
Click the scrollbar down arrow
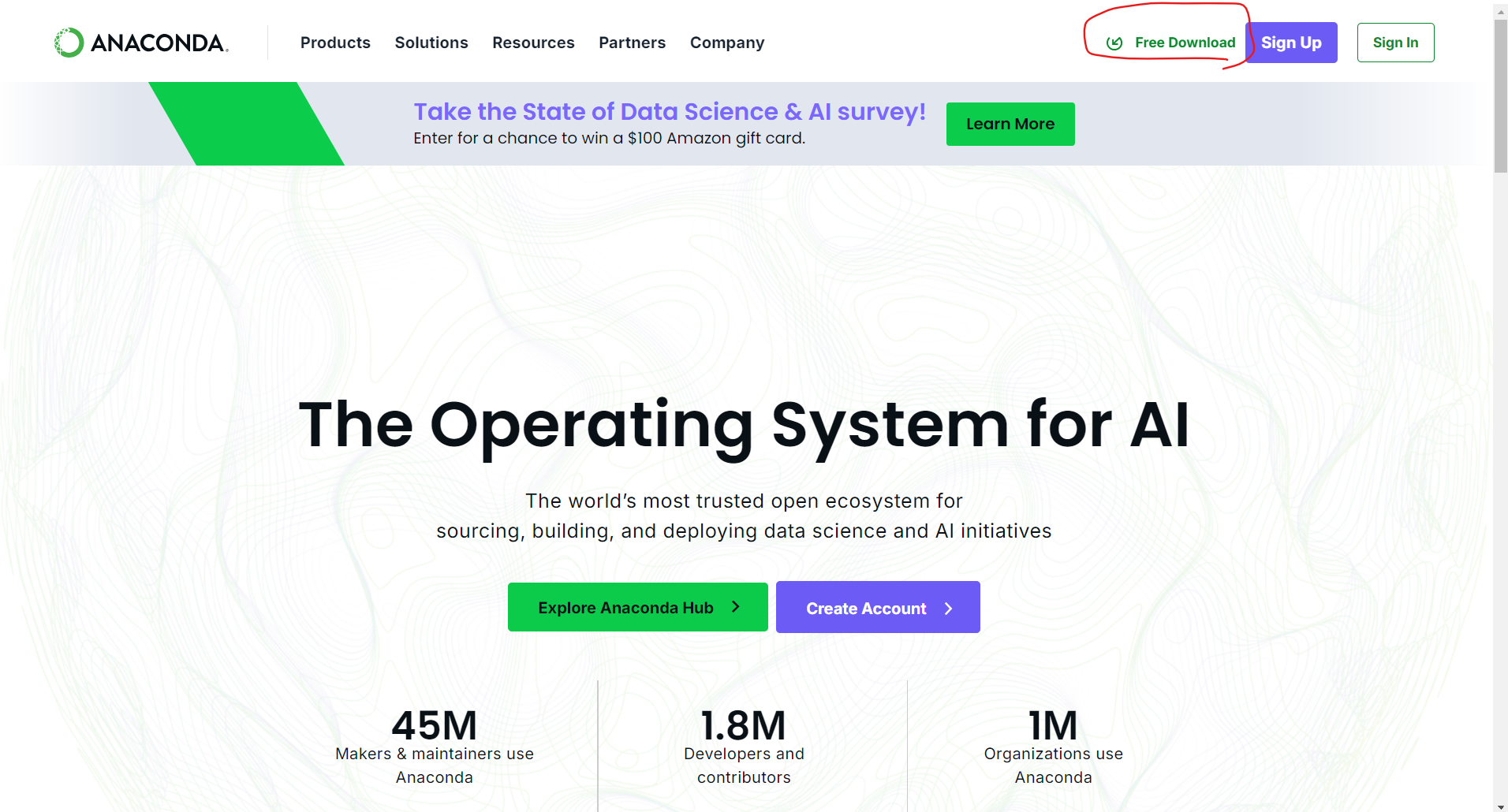pos(1500,806)
